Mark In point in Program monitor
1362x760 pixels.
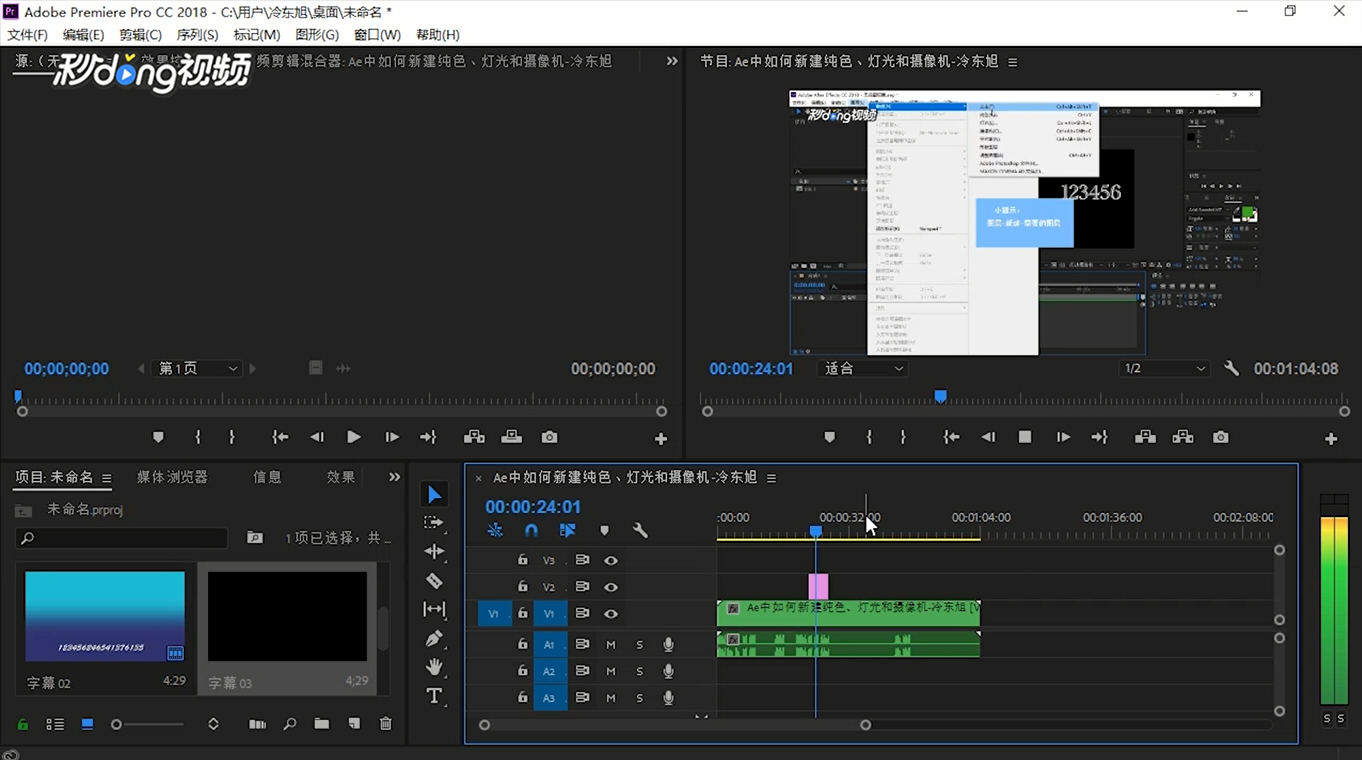pyautogui.click(x=869, y=437)
